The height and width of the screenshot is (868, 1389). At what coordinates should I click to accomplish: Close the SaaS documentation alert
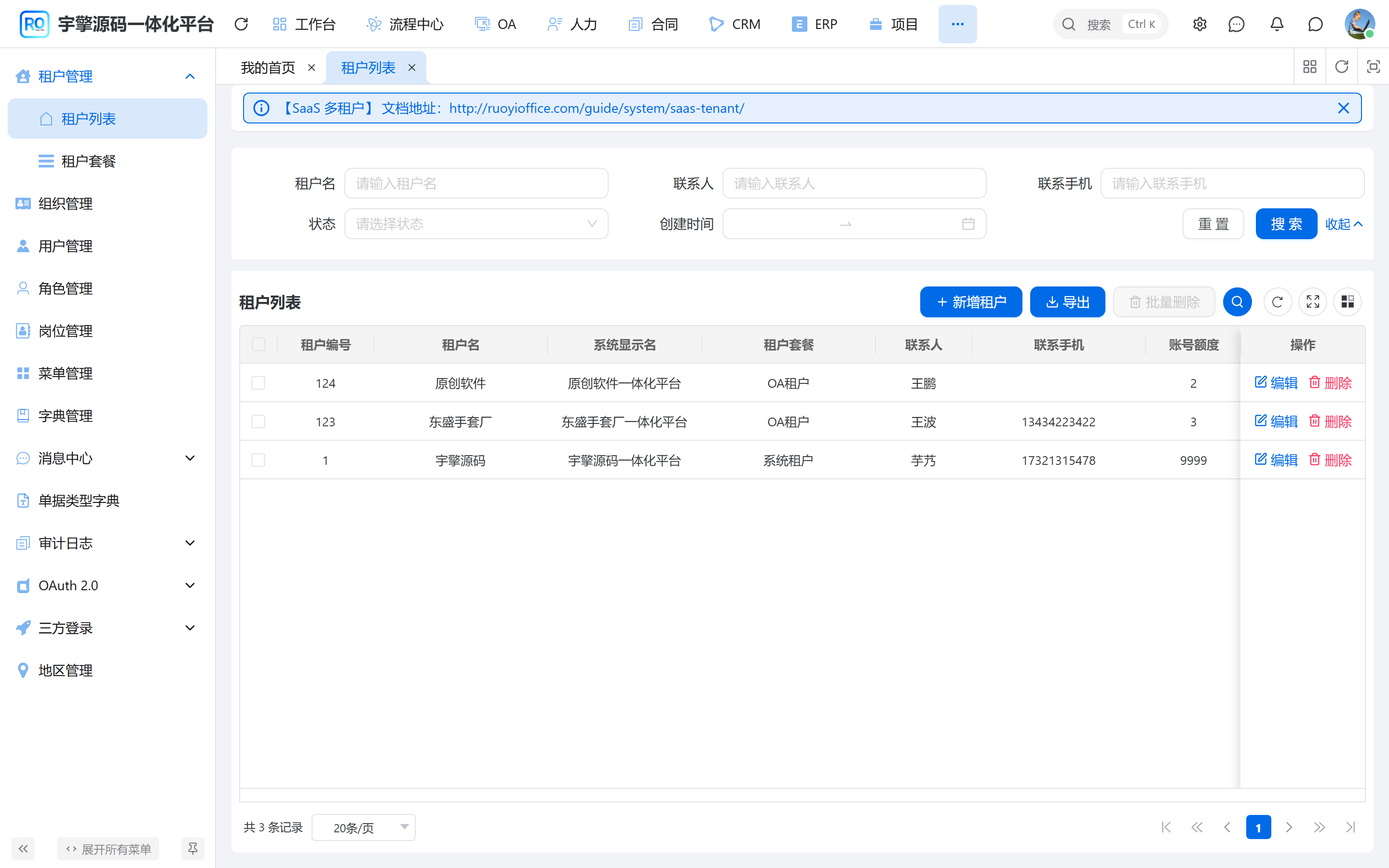click(x=1344, y=108)
